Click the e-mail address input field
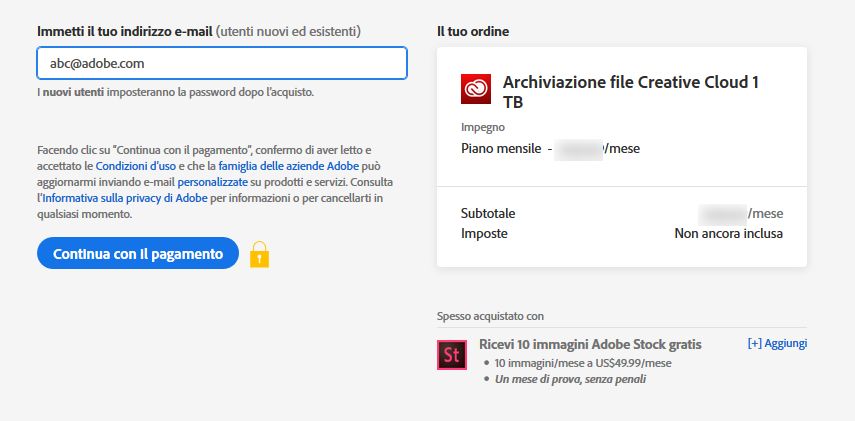 click(222, 63)
